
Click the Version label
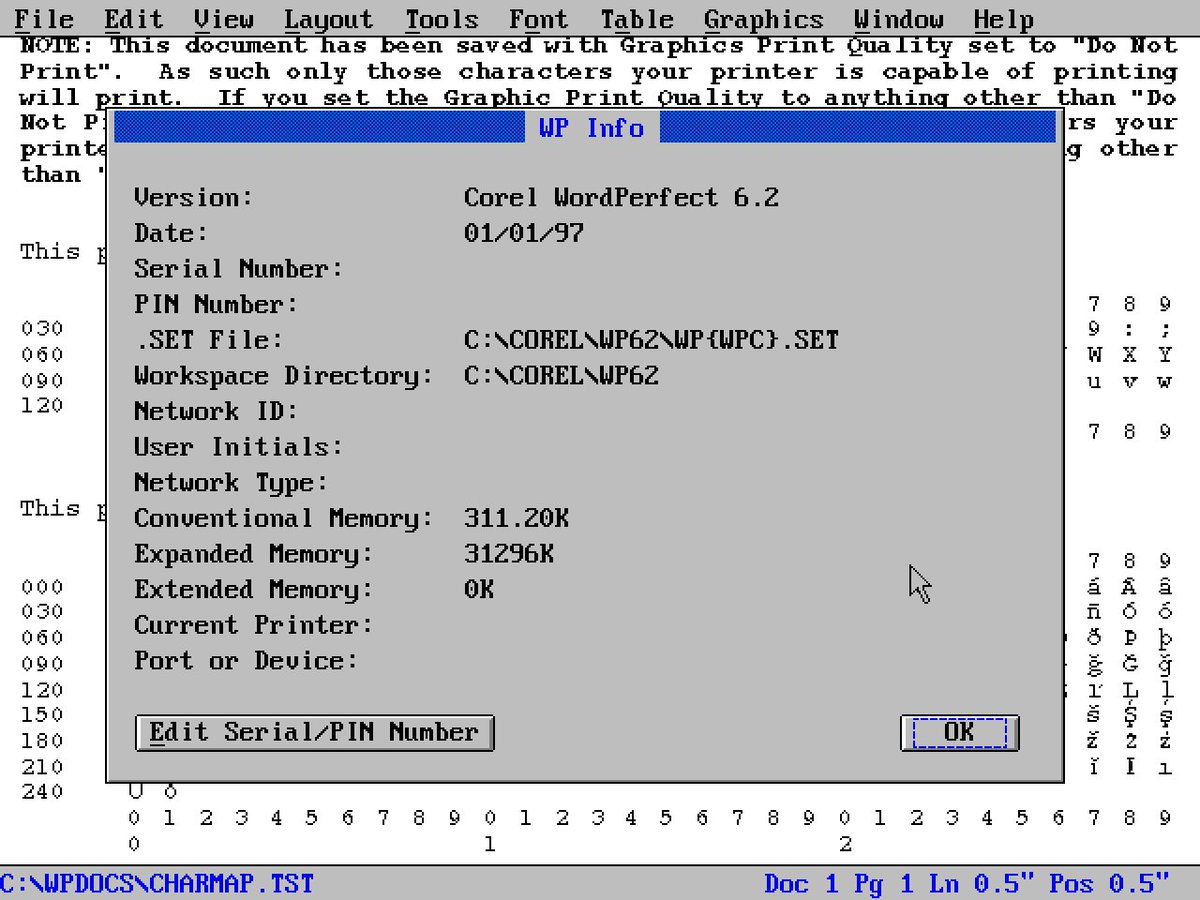pyautogui.click(x=194, y=197)
